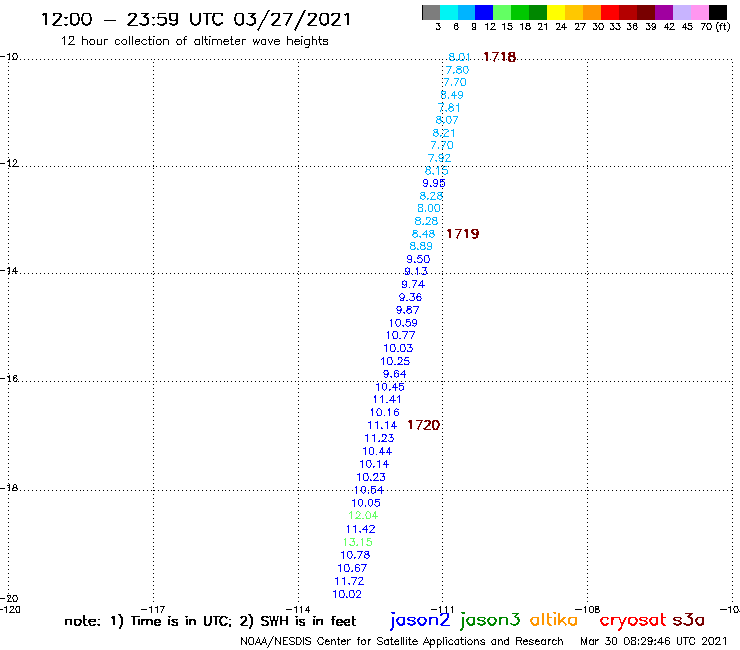The width and height of the screenshot is (740, 650).
Task: Click the 8.07 wave height value
Action: pos(446,120)
